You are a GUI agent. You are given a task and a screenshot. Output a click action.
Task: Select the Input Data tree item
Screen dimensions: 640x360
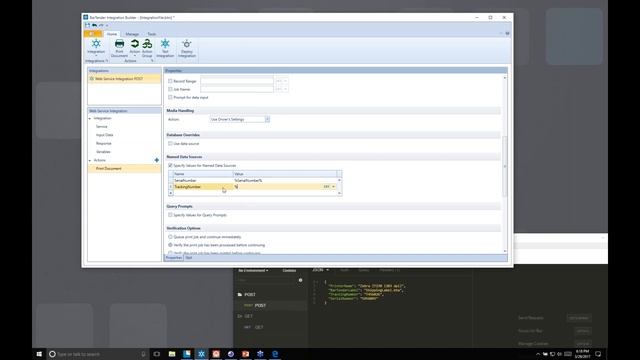(104, 135)
